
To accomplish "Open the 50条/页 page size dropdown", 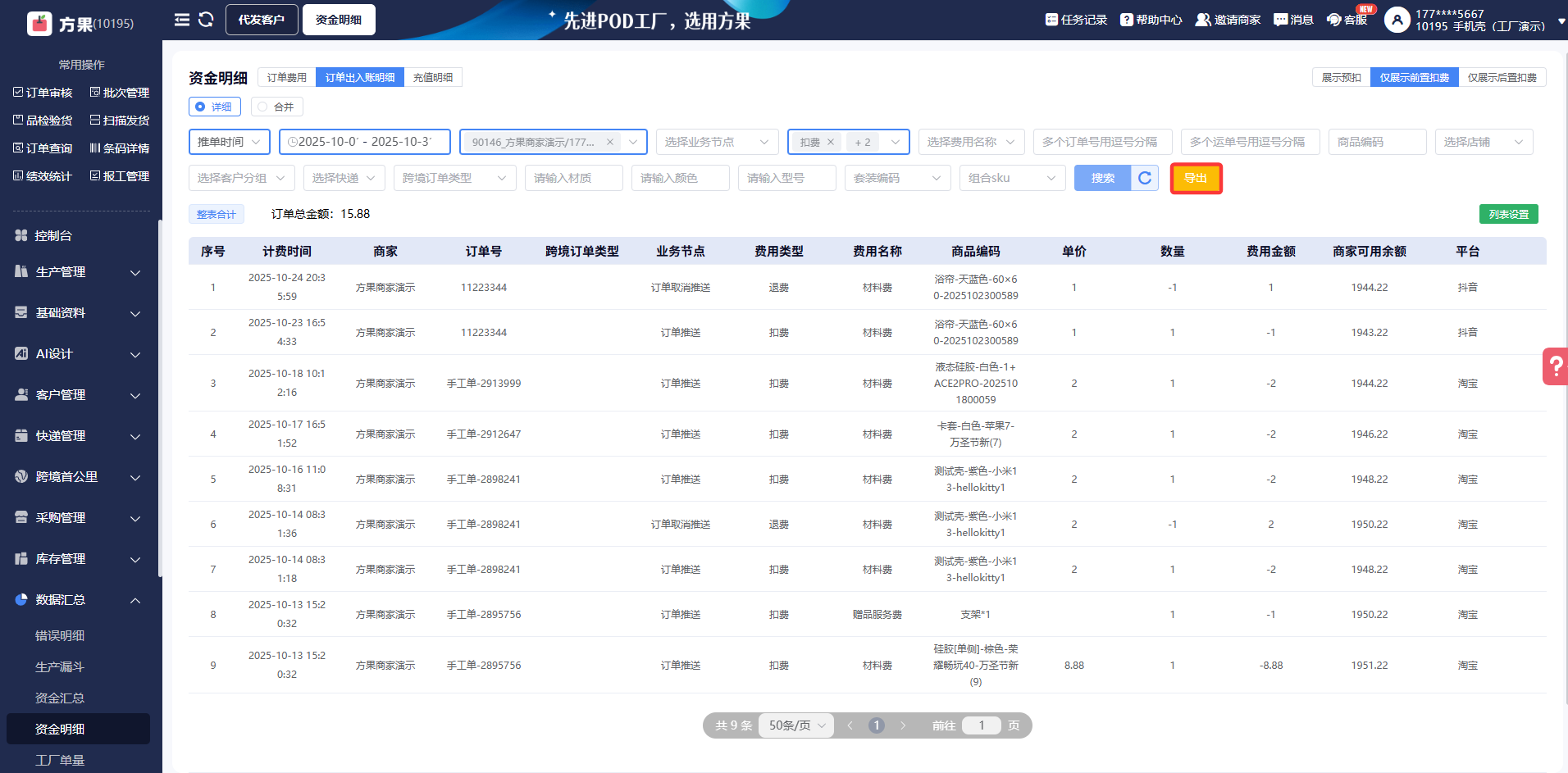I will tap(796, 725).
